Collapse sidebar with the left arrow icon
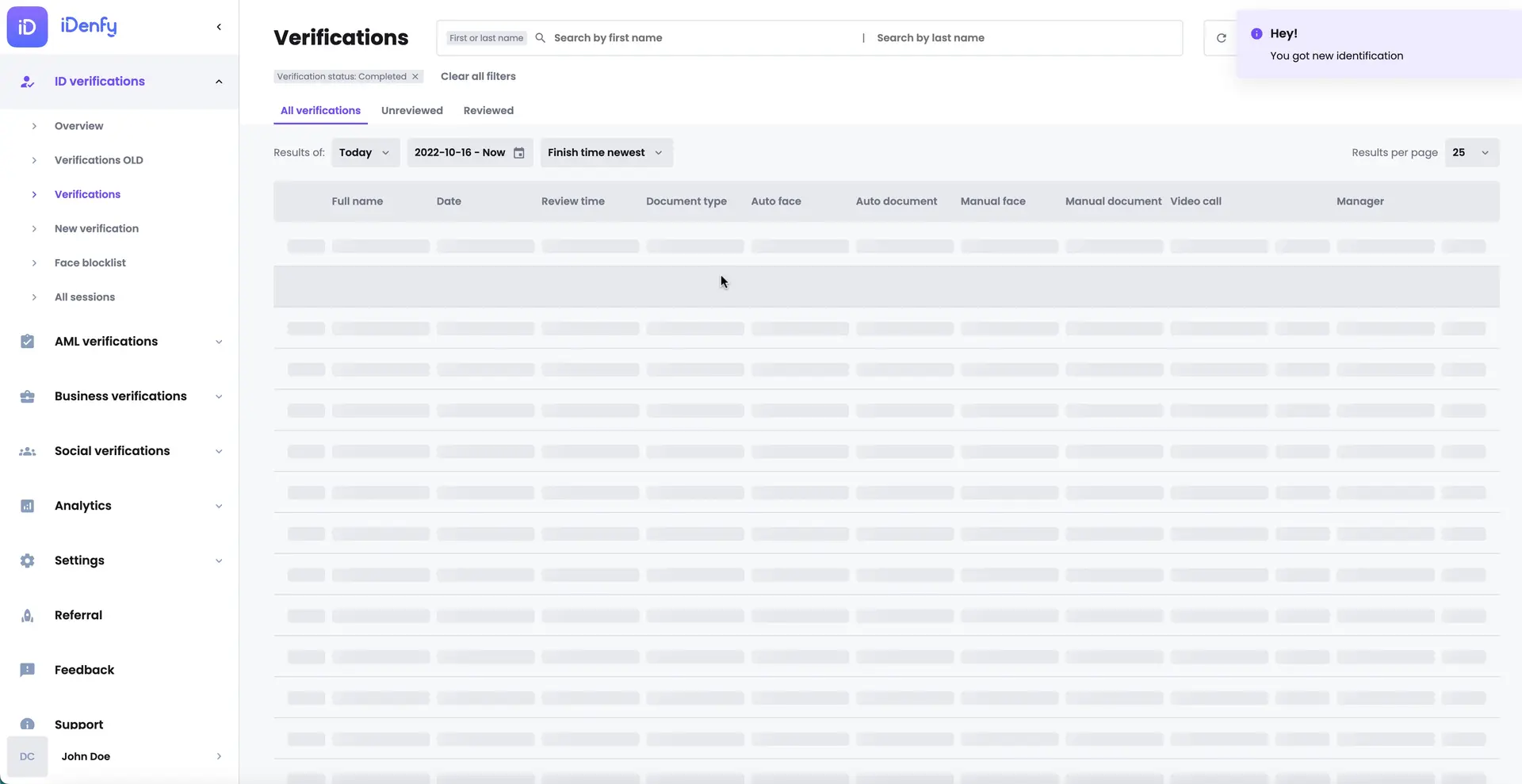 (x=219, y=27)
